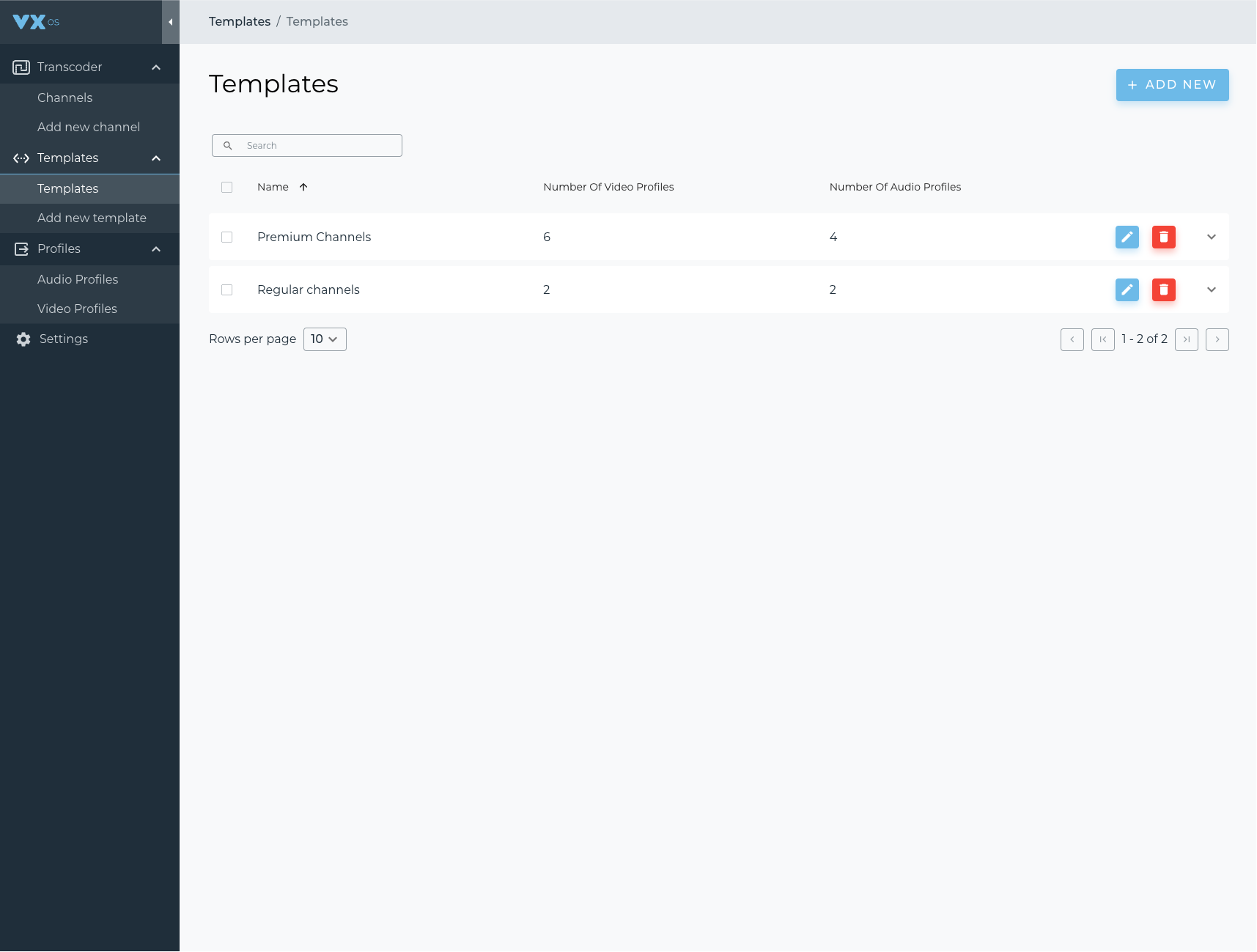Expand the Premium Channels row details
Image resolution: width=1257 pixels, height=952 pixels.
(1212, 237)
